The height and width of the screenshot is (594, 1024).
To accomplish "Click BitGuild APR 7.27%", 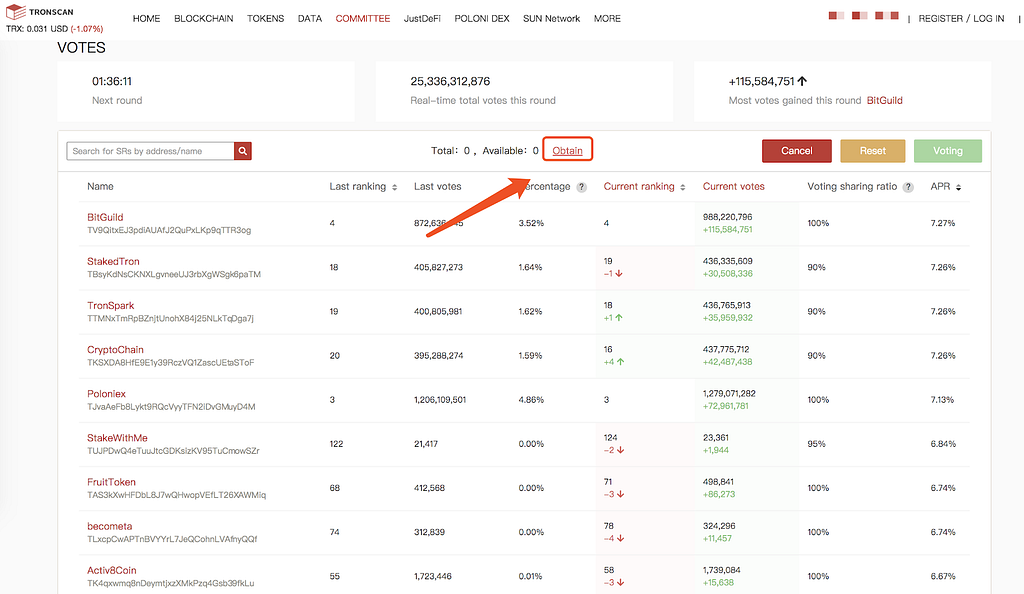I will click(x=943, y=223).
